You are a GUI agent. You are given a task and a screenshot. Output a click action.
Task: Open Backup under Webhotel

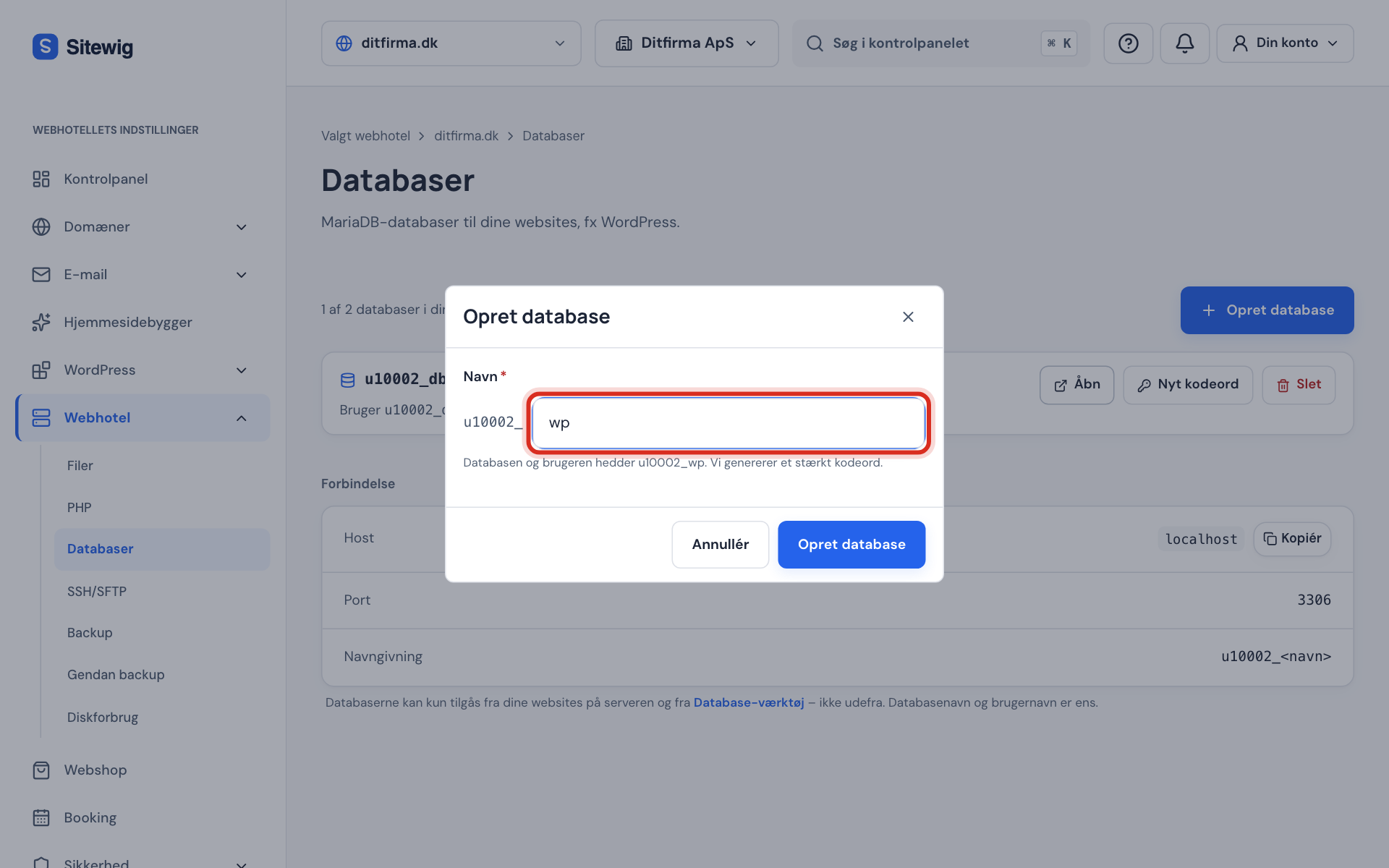(x=162, y=632)
